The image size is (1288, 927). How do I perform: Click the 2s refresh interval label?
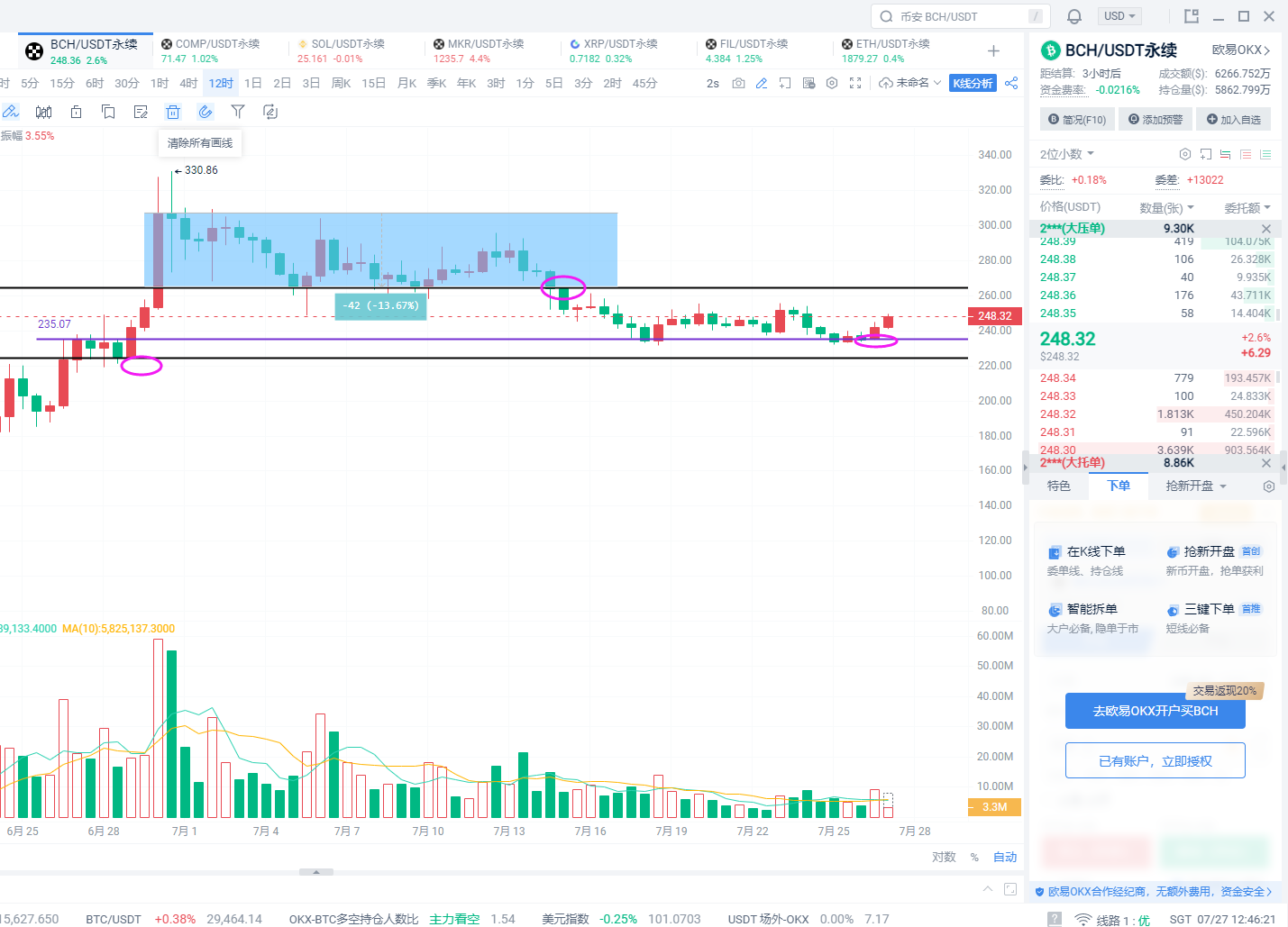[x=713, y=83]
